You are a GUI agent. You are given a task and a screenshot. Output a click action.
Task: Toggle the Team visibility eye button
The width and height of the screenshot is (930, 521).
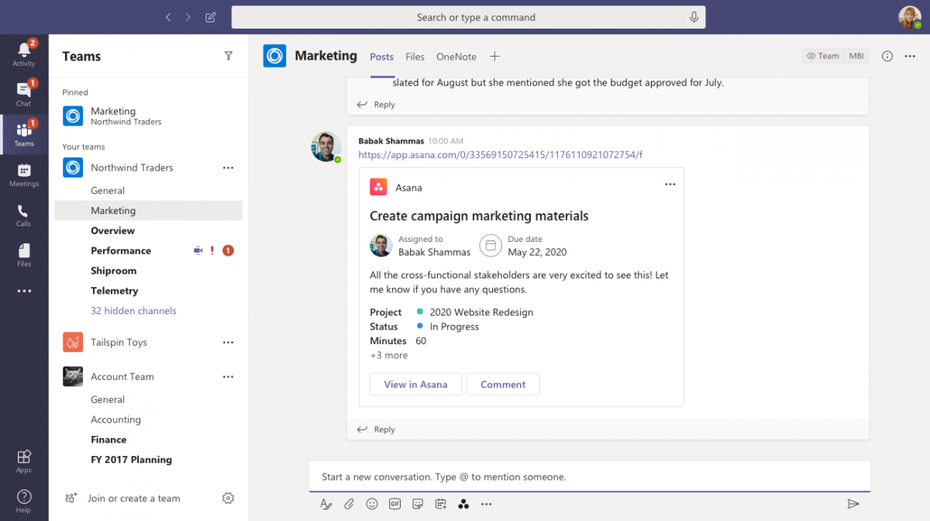823,56
